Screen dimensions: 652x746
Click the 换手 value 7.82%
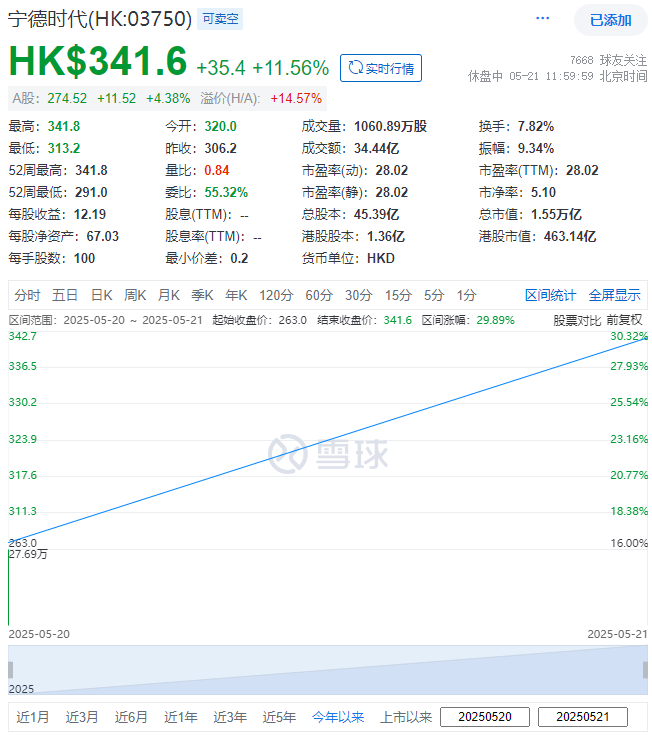tap(536, 127)
